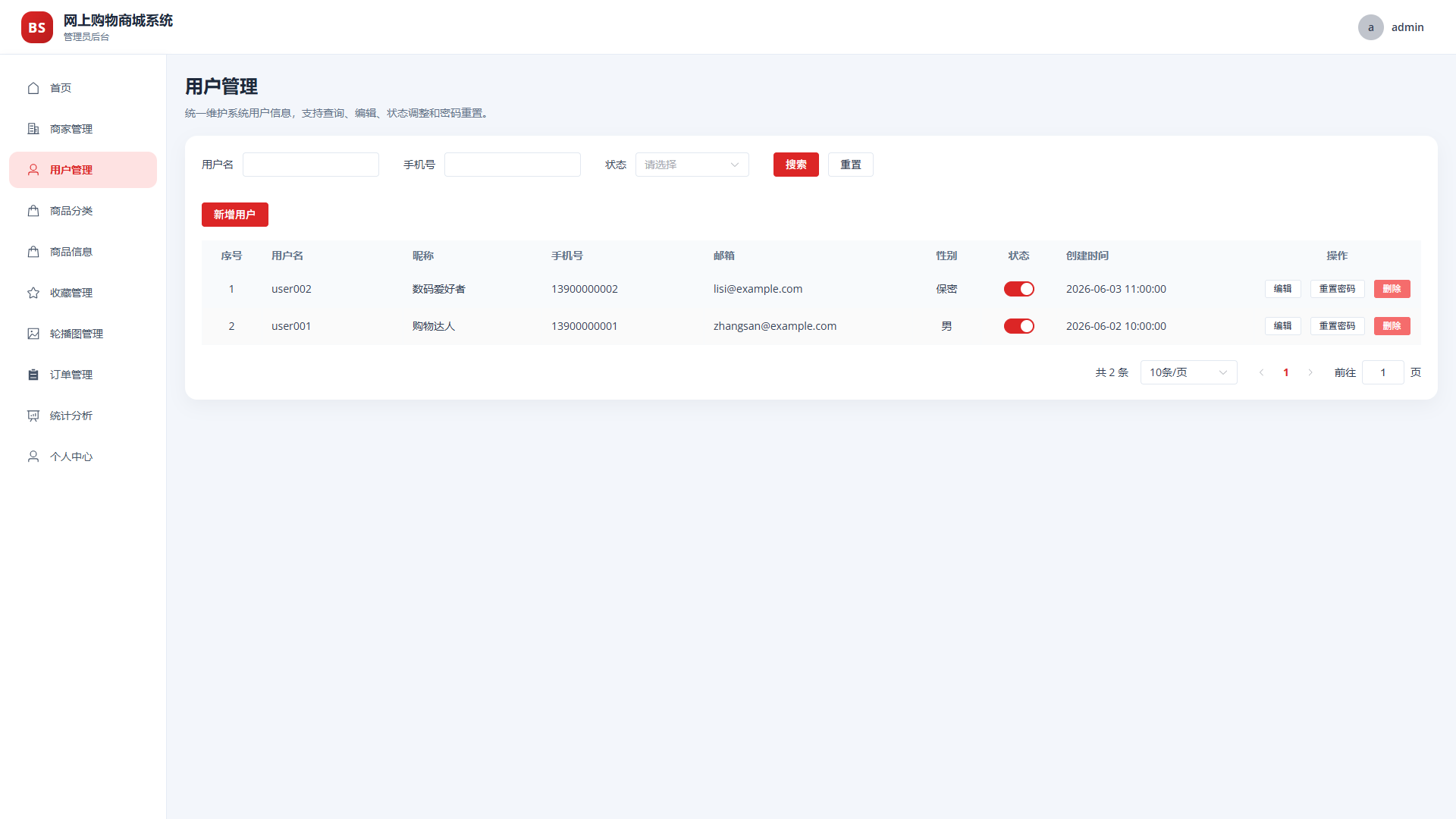This screenshot has height=819, width=1456.
Task: Click the 订单管理 clipboard icon
Action: coord(33,375)
